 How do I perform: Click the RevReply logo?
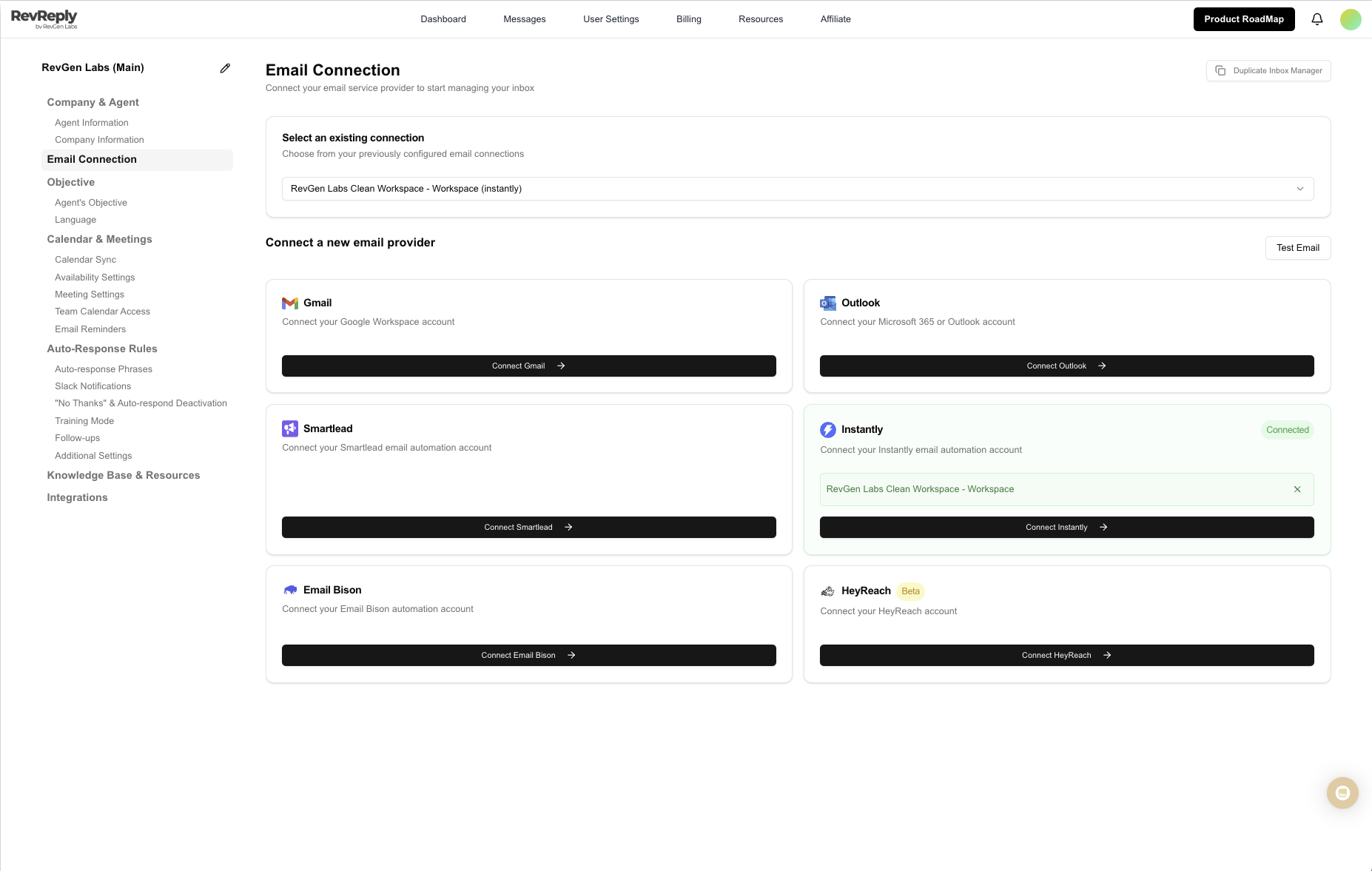pos(44,19)
